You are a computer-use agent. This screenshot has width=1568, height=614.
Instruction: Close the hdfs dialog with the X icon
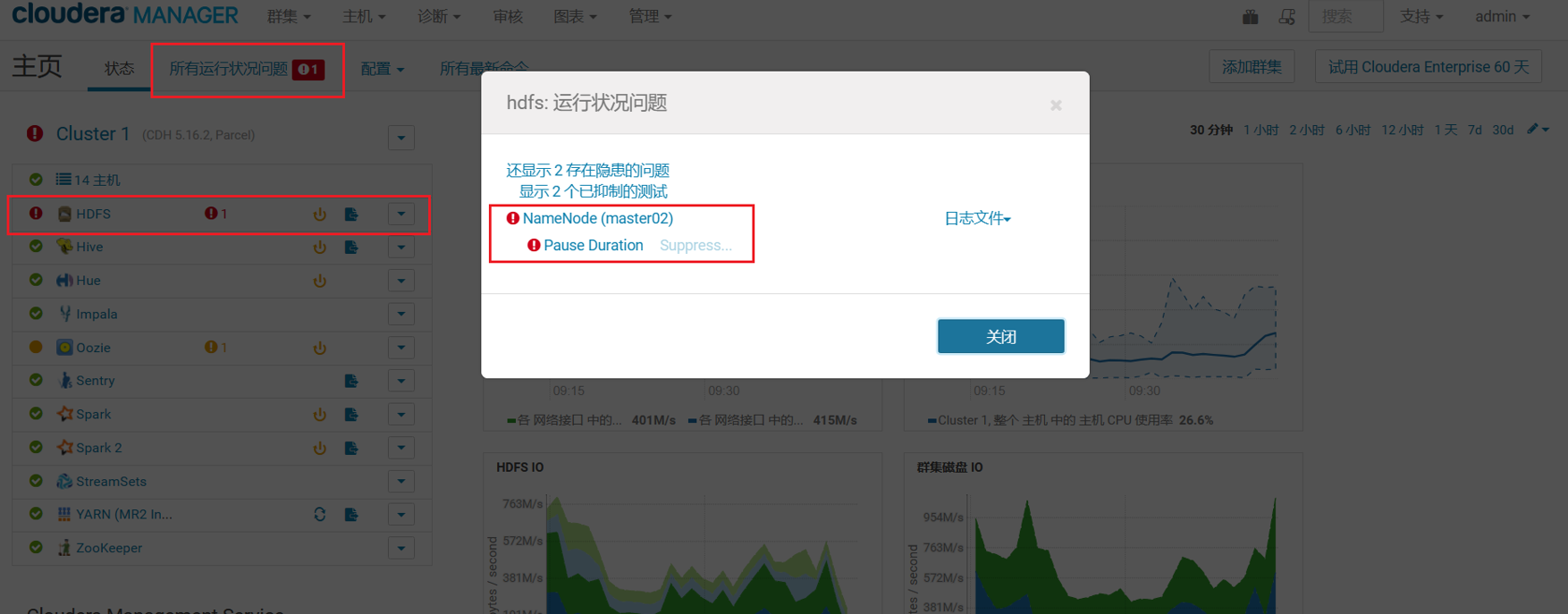pos(1056,105)
